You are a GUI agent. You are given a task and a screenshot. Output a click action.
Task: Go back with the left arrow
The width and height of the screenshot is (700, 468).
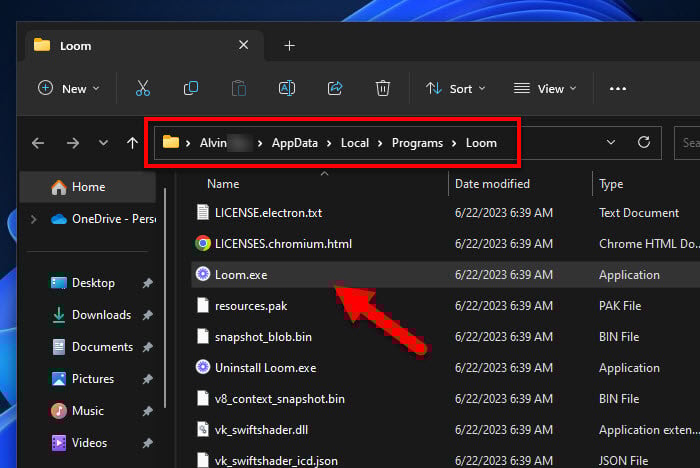point(38,143)
